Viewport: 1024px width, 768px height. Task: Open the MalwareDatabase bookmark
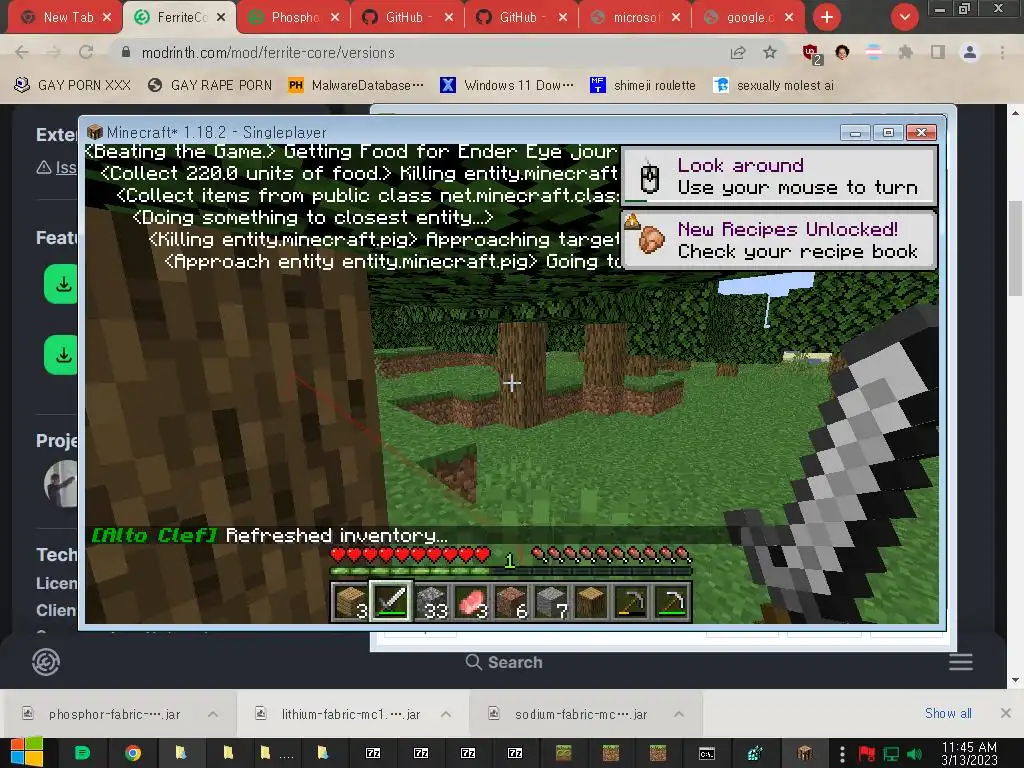(x=356, y=85)
